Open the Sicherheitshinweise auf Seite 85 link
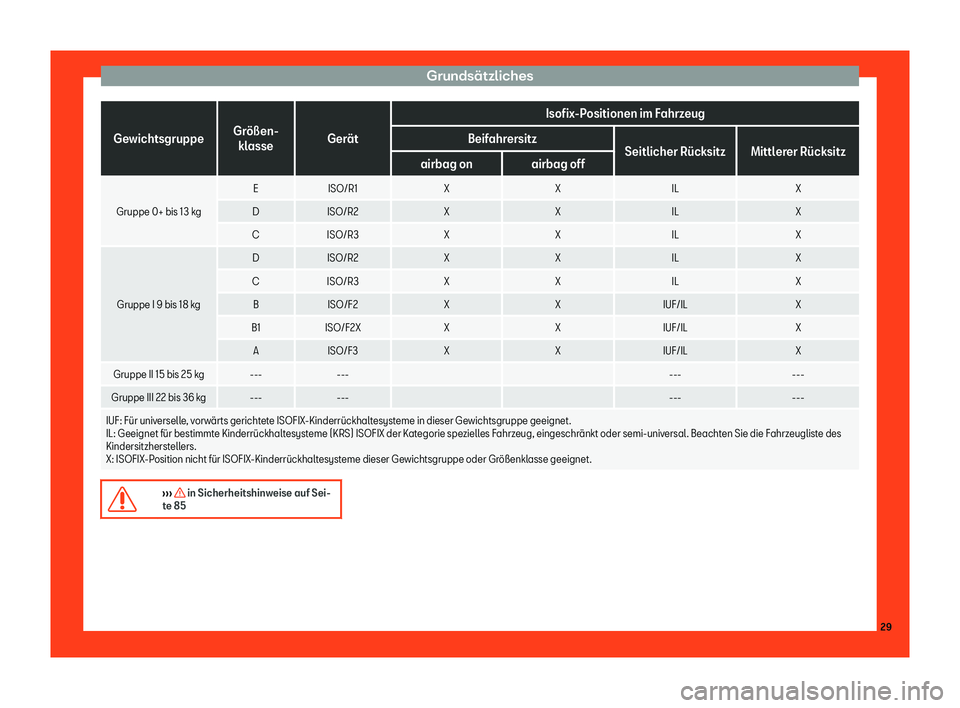This screenshot has height=708, width=960. point(246,499)
